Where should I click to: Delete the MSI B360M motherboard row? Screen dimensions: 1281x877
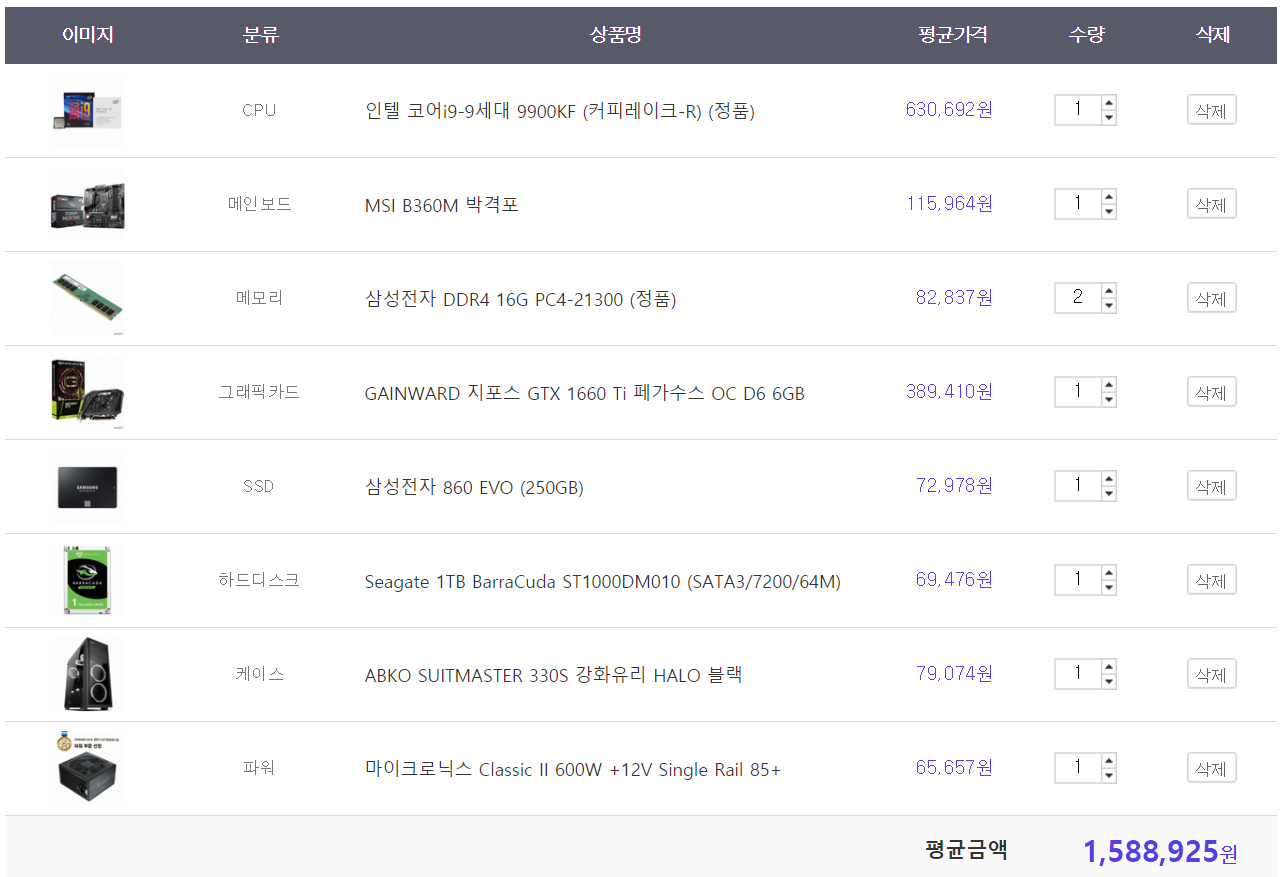tap(1211, 204)
